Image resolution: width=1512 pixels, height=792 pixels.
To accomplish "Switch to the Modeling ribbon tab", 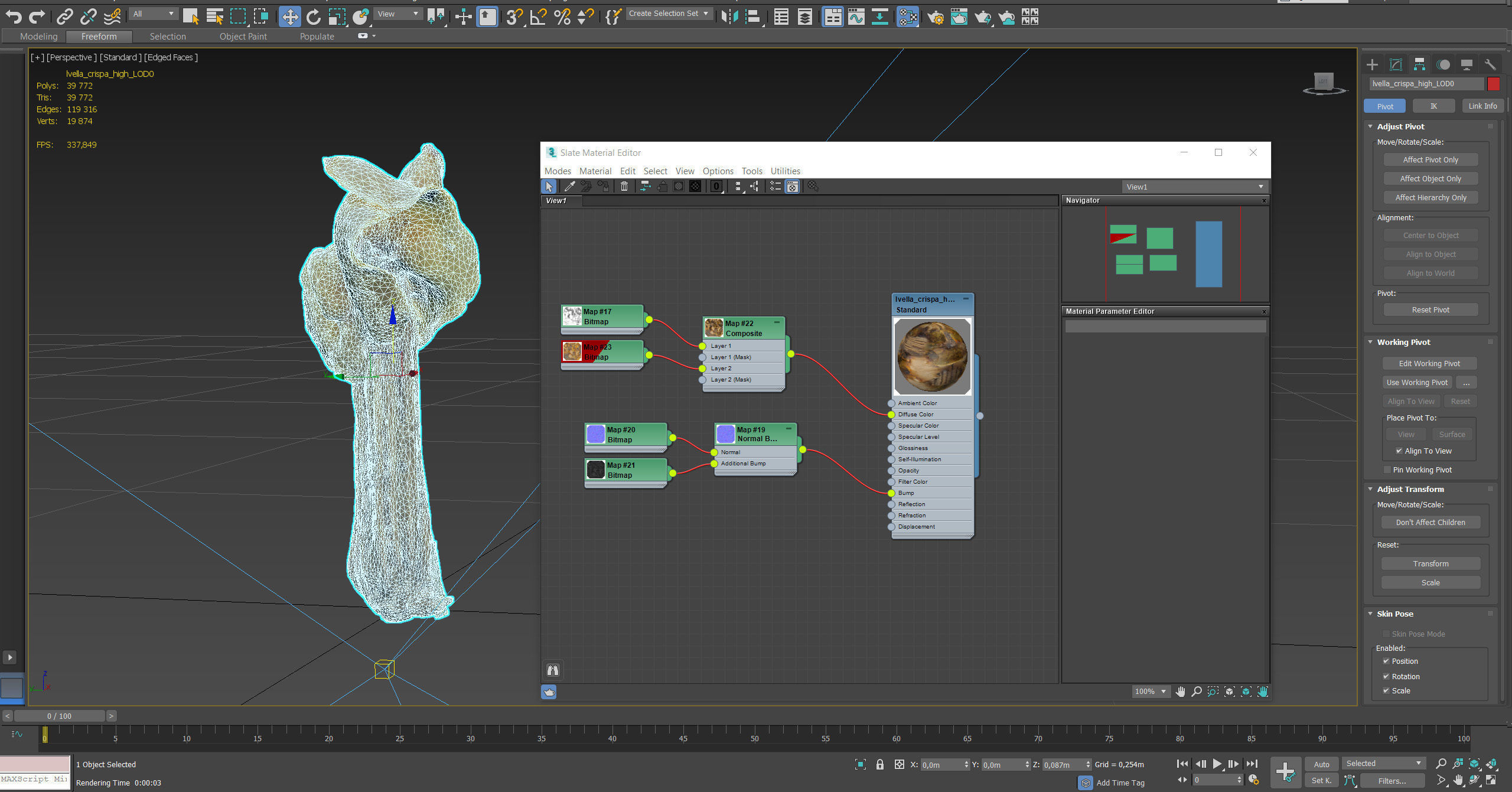I will point(38,37).
